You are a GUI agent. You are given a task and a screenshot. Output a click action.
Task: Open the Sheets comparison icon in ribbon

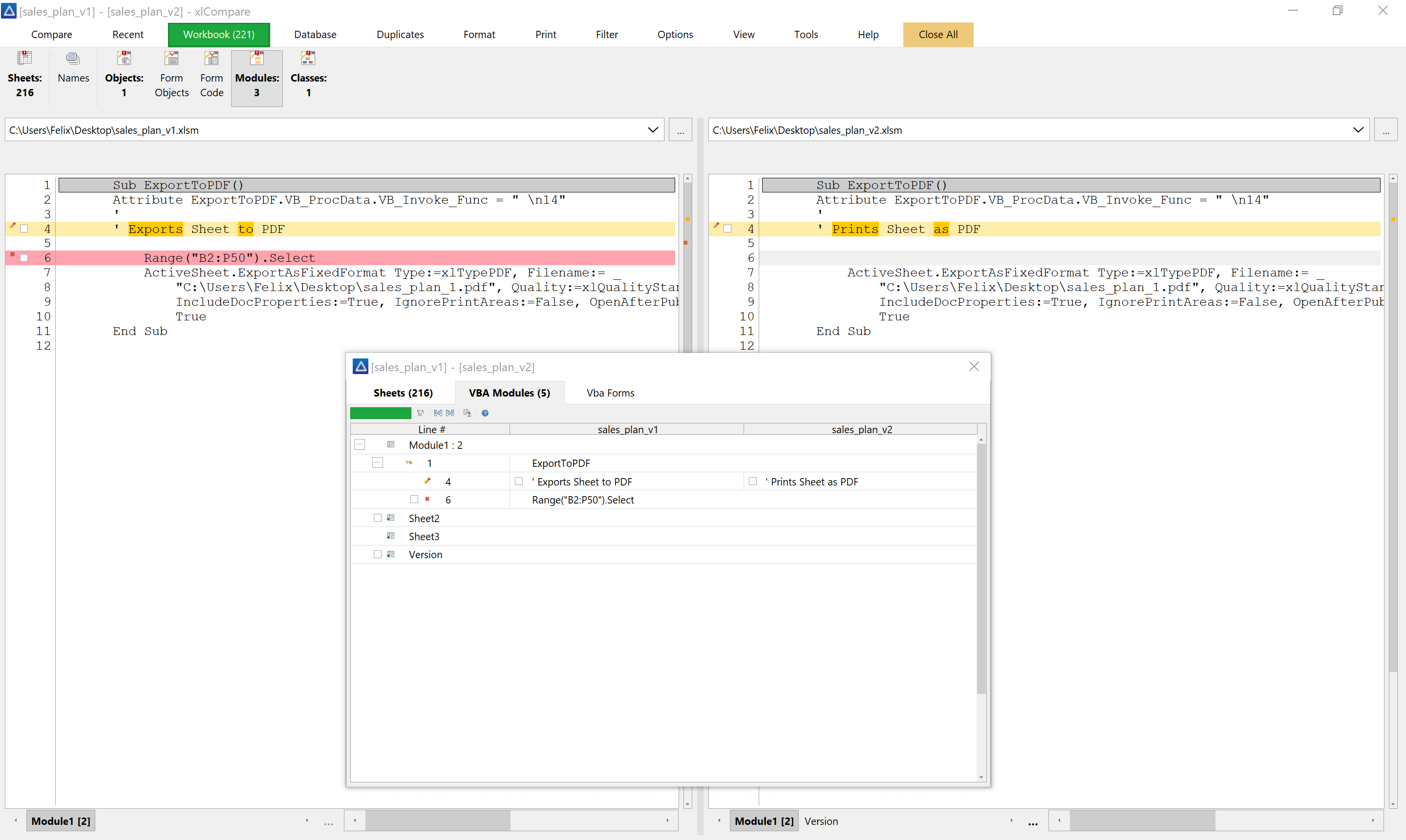click(24, 58)
